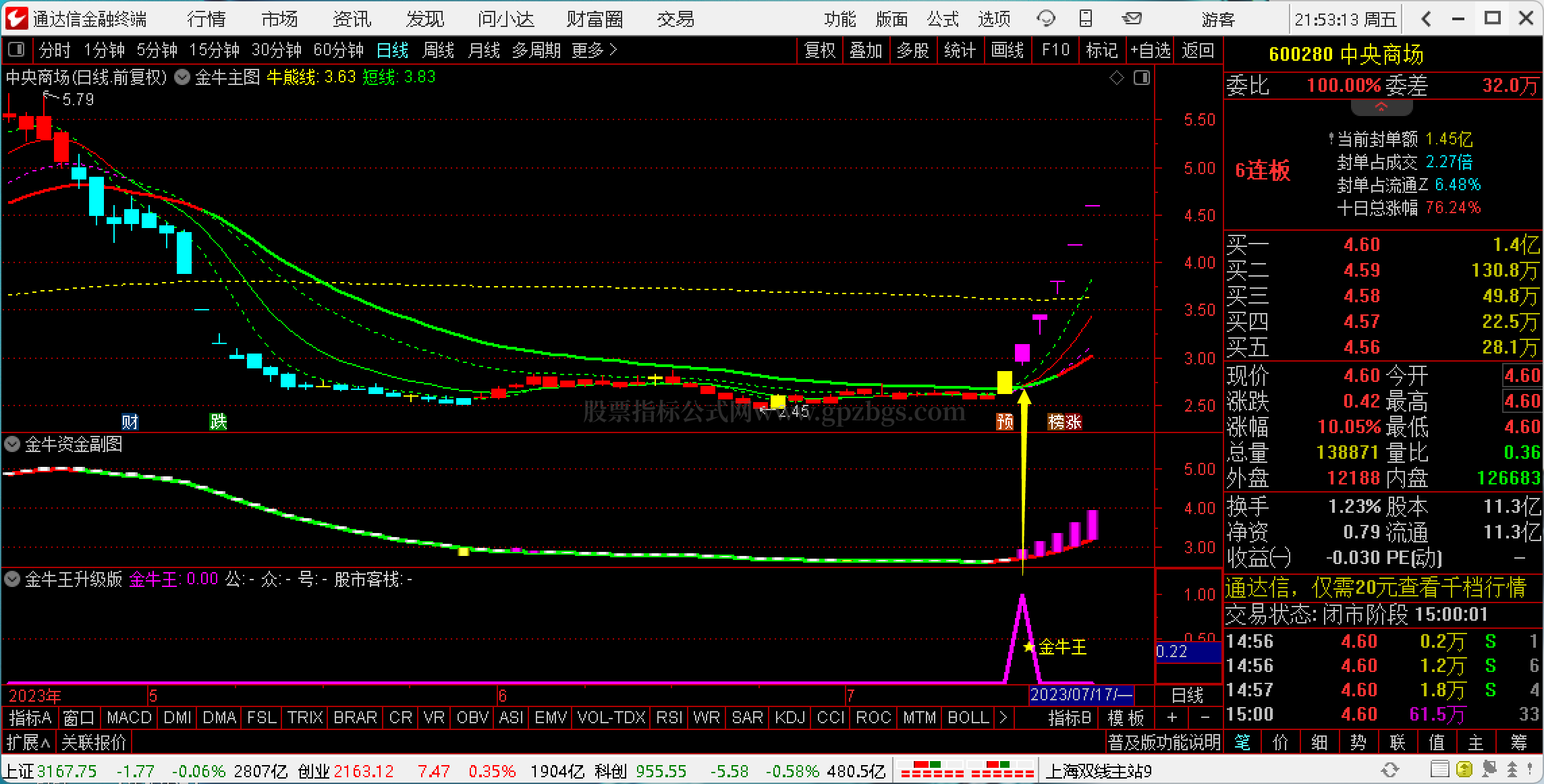The image size is (1544, 784).
Task: Open the 财富圈 menu
Action: tap(595, 19)
